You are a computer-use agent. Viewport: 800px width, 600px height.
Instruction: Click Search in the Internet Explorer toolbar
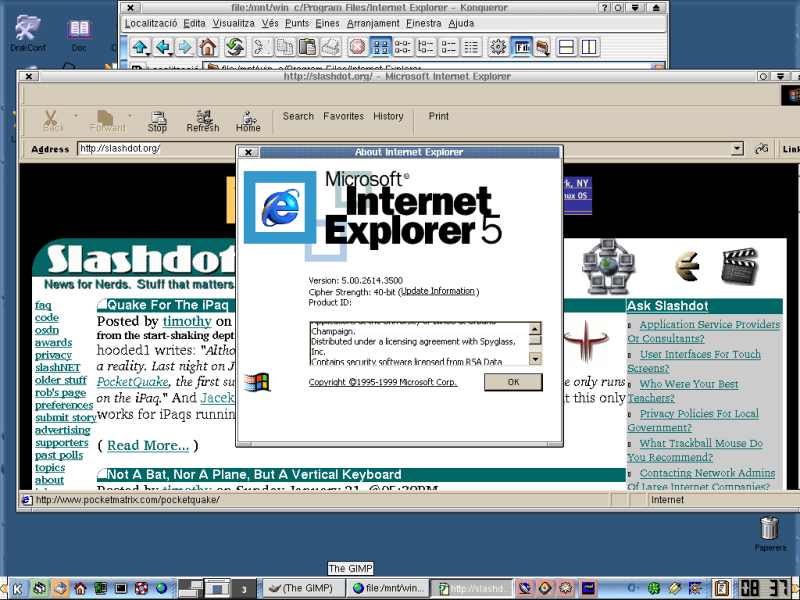tap(298, 116)
